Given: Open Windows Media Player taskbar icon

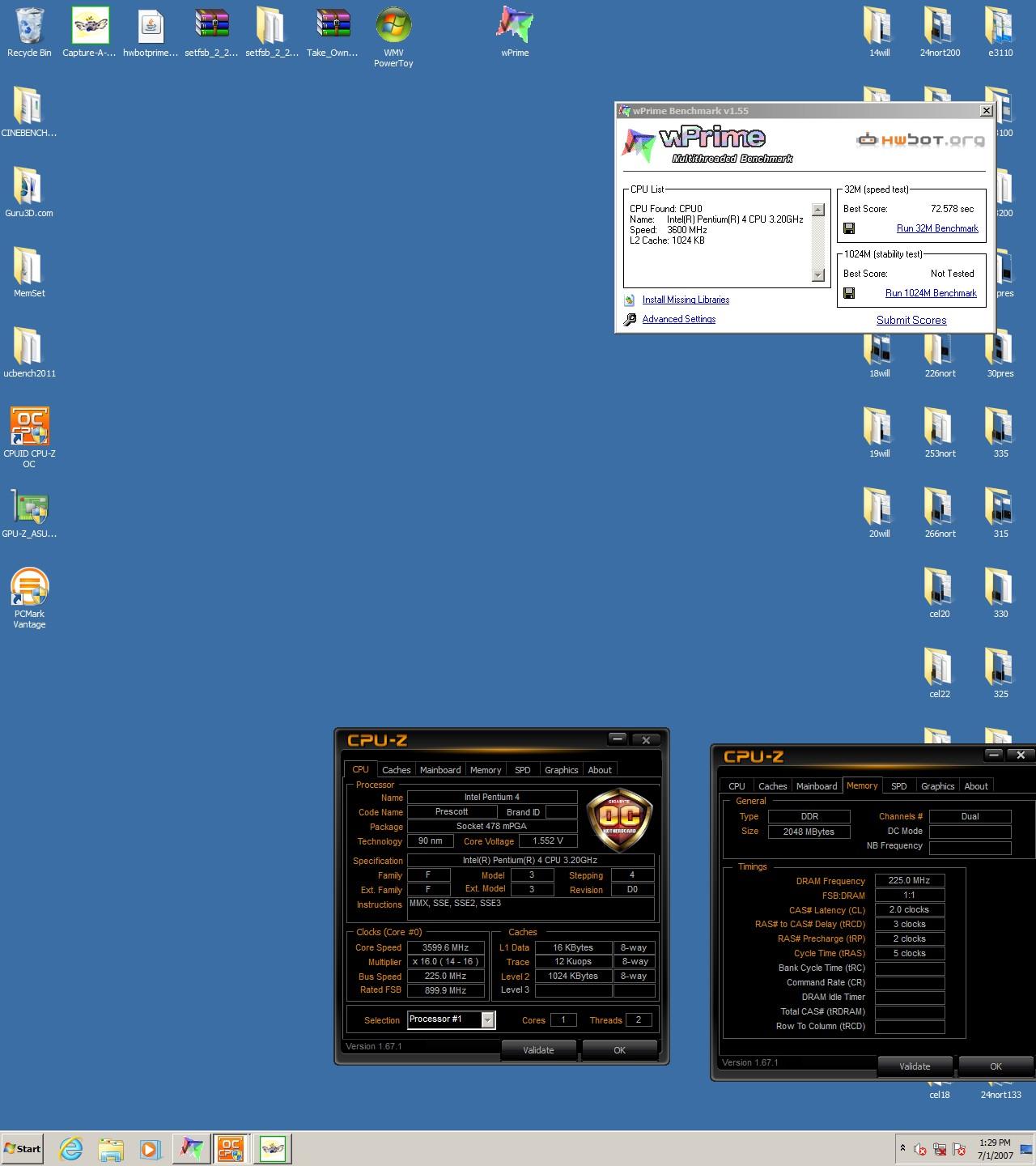Looking at the screenshot, I should coord(150,1148).
